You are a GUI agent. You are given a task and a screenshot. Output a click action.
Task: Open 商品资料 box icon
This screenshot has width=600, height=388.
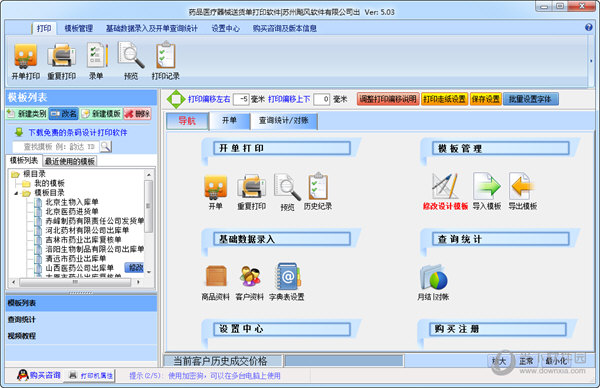[215, 282]
